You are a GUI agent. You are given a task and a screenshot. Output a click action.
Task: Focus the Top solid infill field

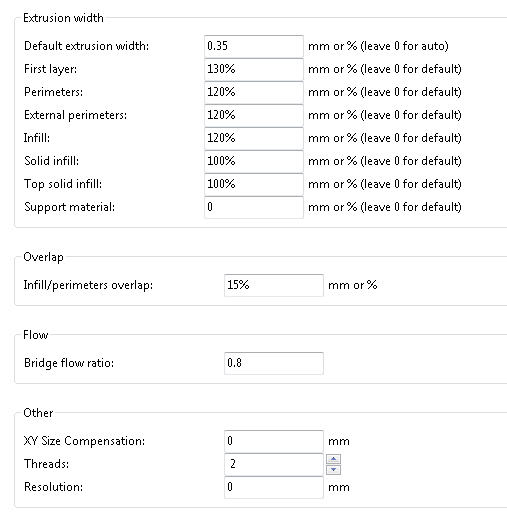254,184
